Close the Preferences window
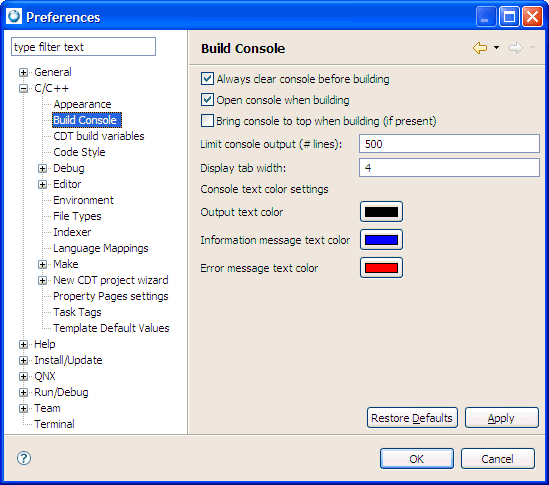The image size is (549, 485). click(532, 16)
